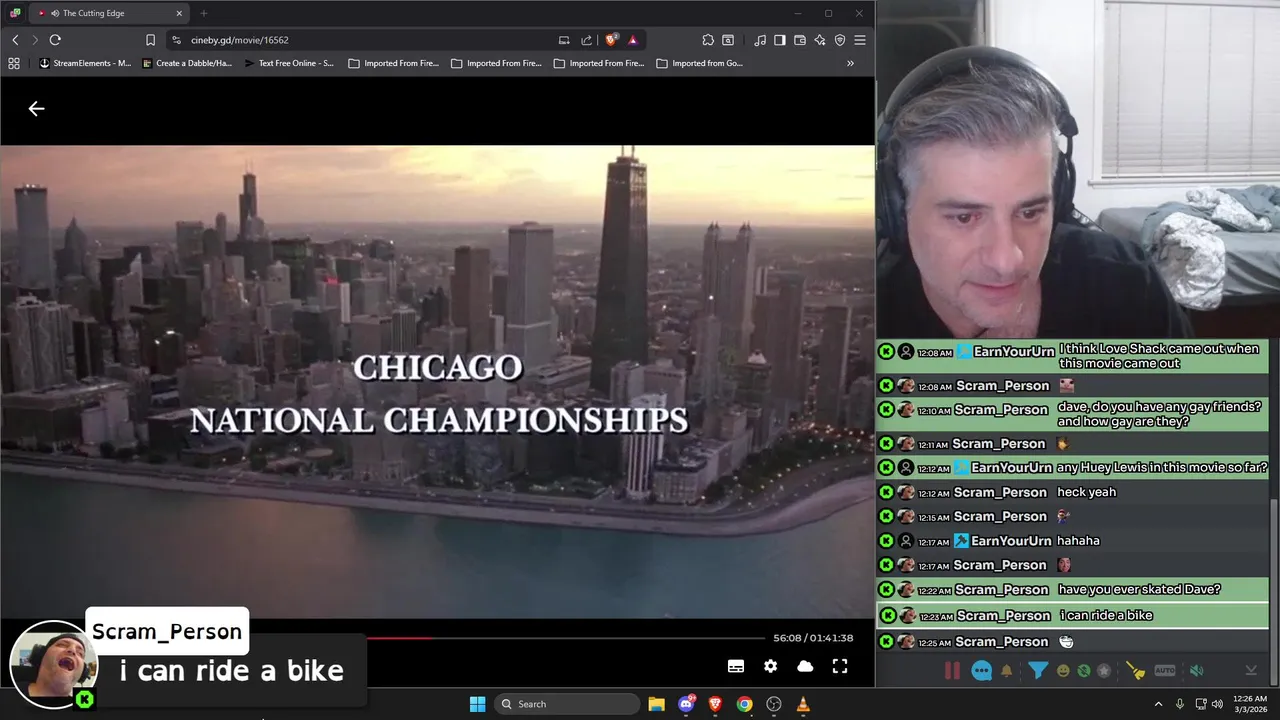
Task: Clear chat with the broom icon
Action: click(x=1135, y=671)
